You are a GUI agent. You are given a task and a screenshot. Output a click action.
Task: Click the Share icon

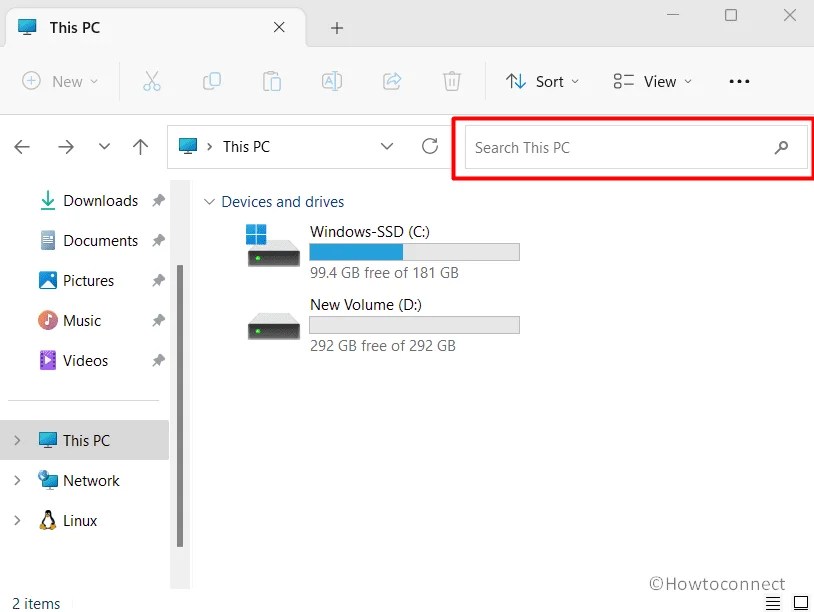(x=392, y=81)
